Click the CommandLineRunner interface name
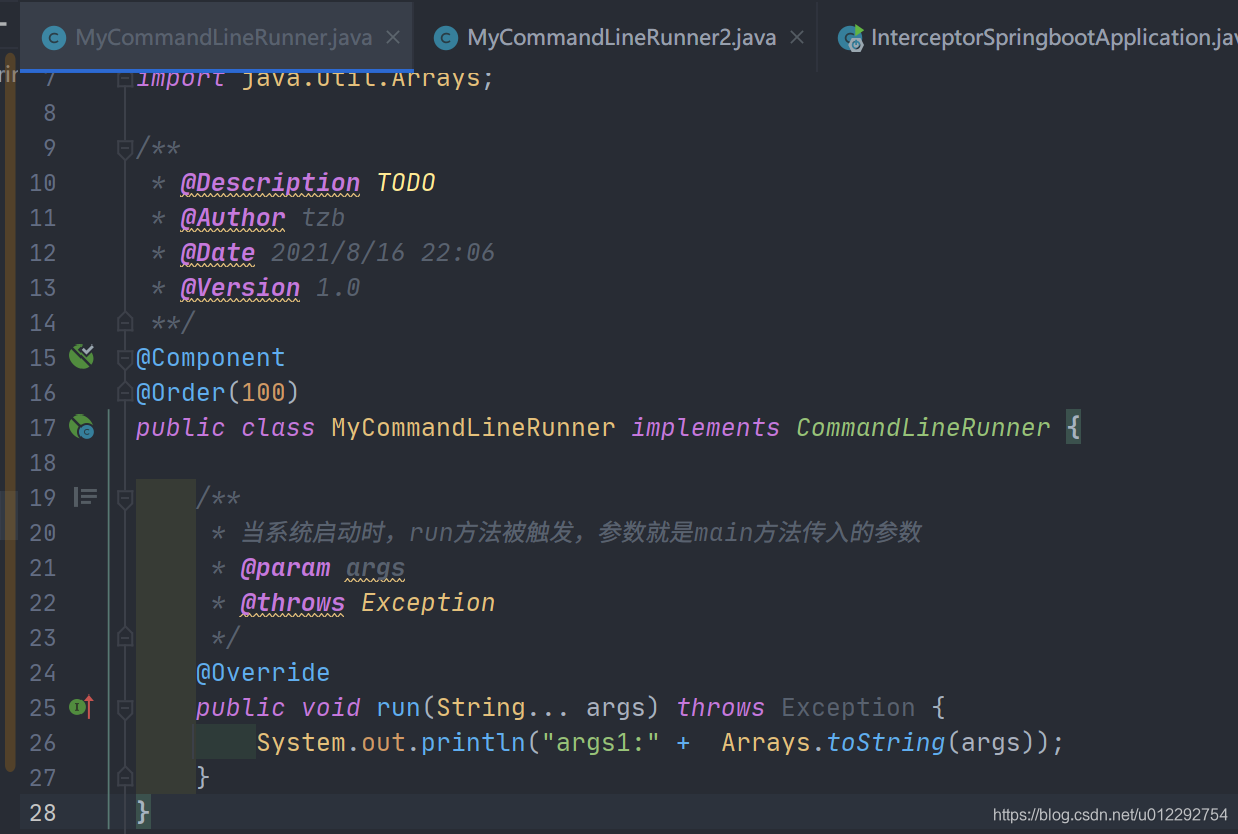The width and height of the screenshot is (1238, 834). (x=923, y=428)
